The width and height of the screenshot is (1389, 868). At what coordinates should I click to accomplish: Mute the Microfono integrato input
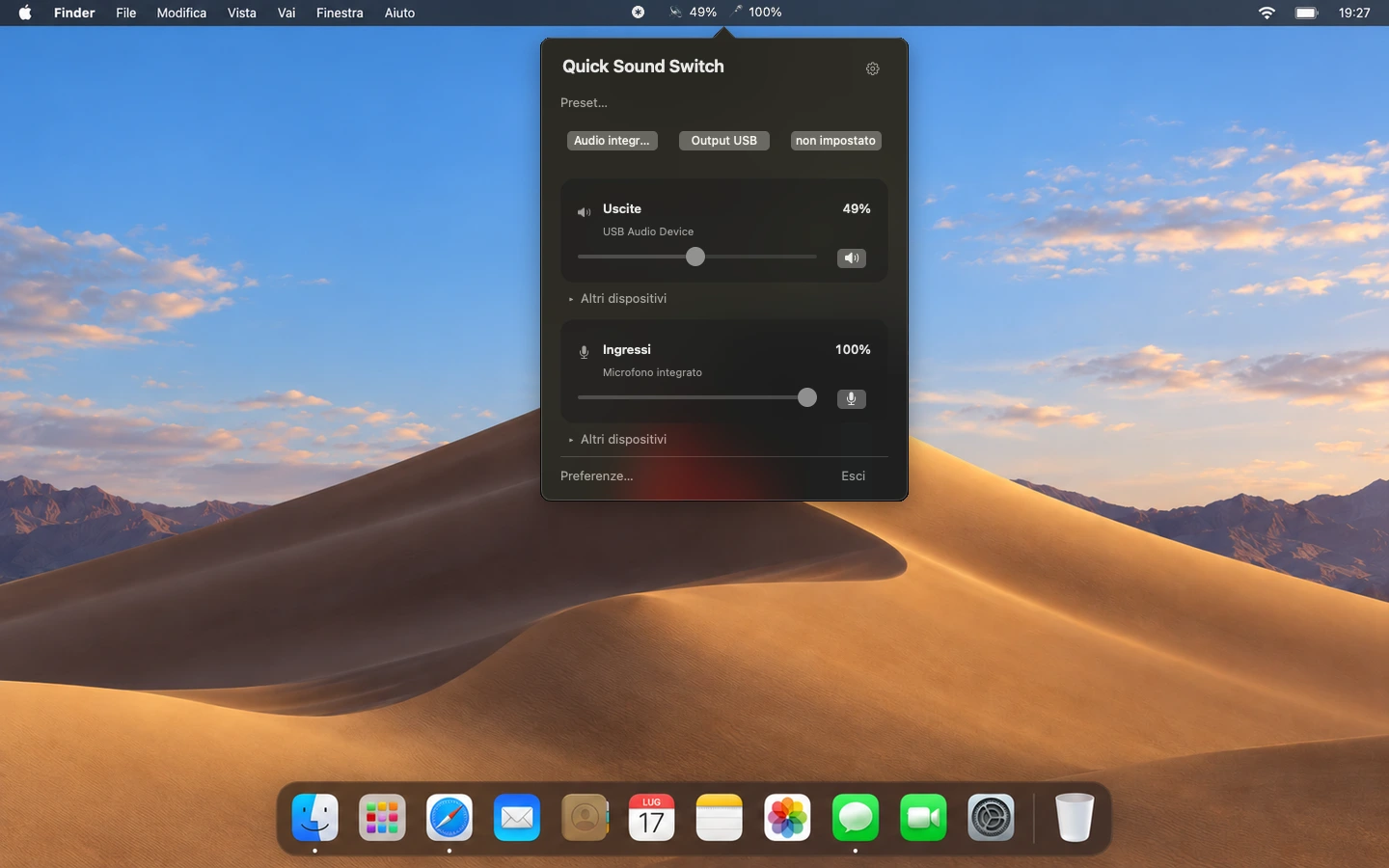click(852, 398)
